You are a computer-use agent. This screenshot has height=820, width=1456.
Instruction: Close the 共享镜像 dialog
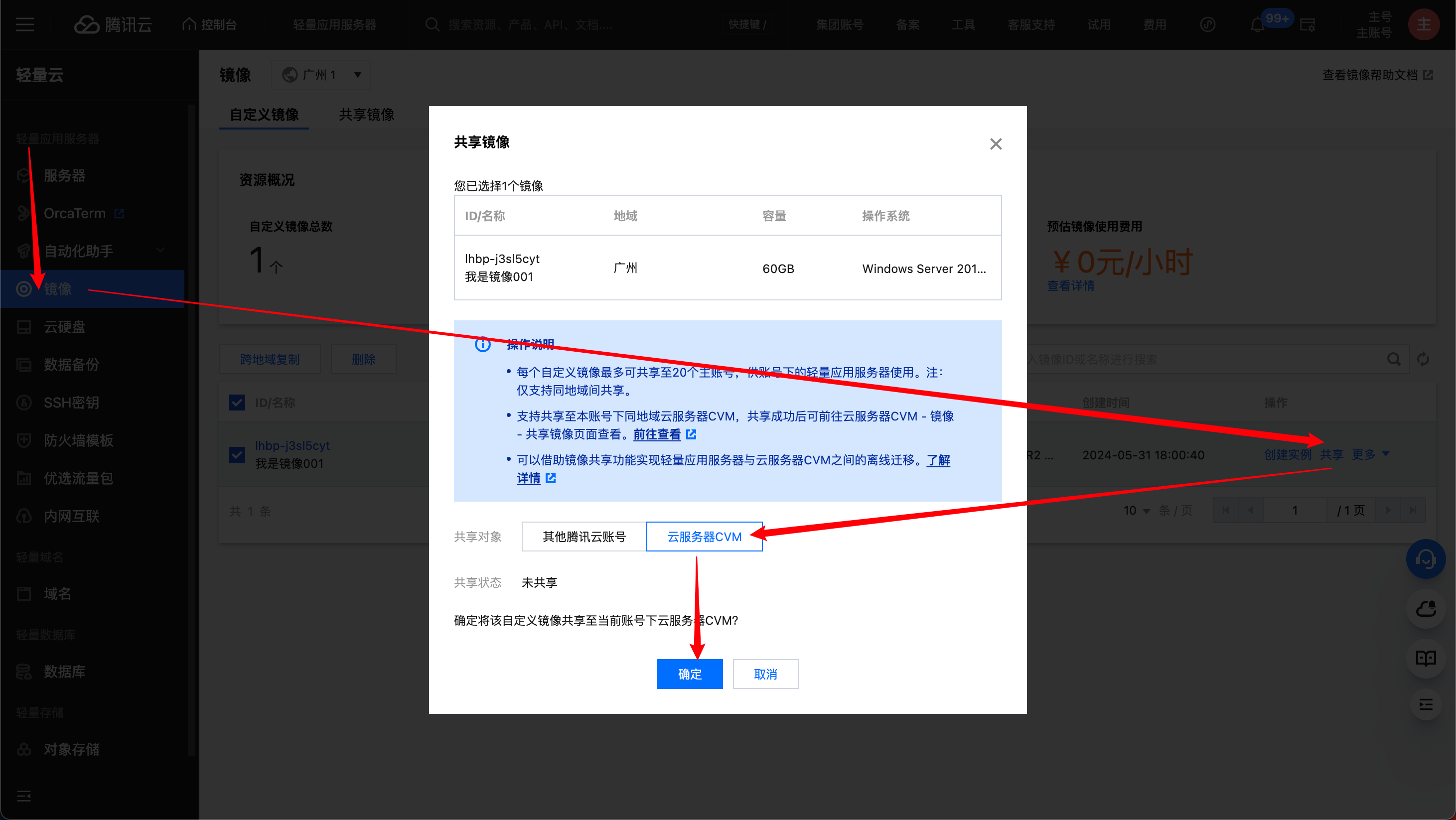[996, 144]
